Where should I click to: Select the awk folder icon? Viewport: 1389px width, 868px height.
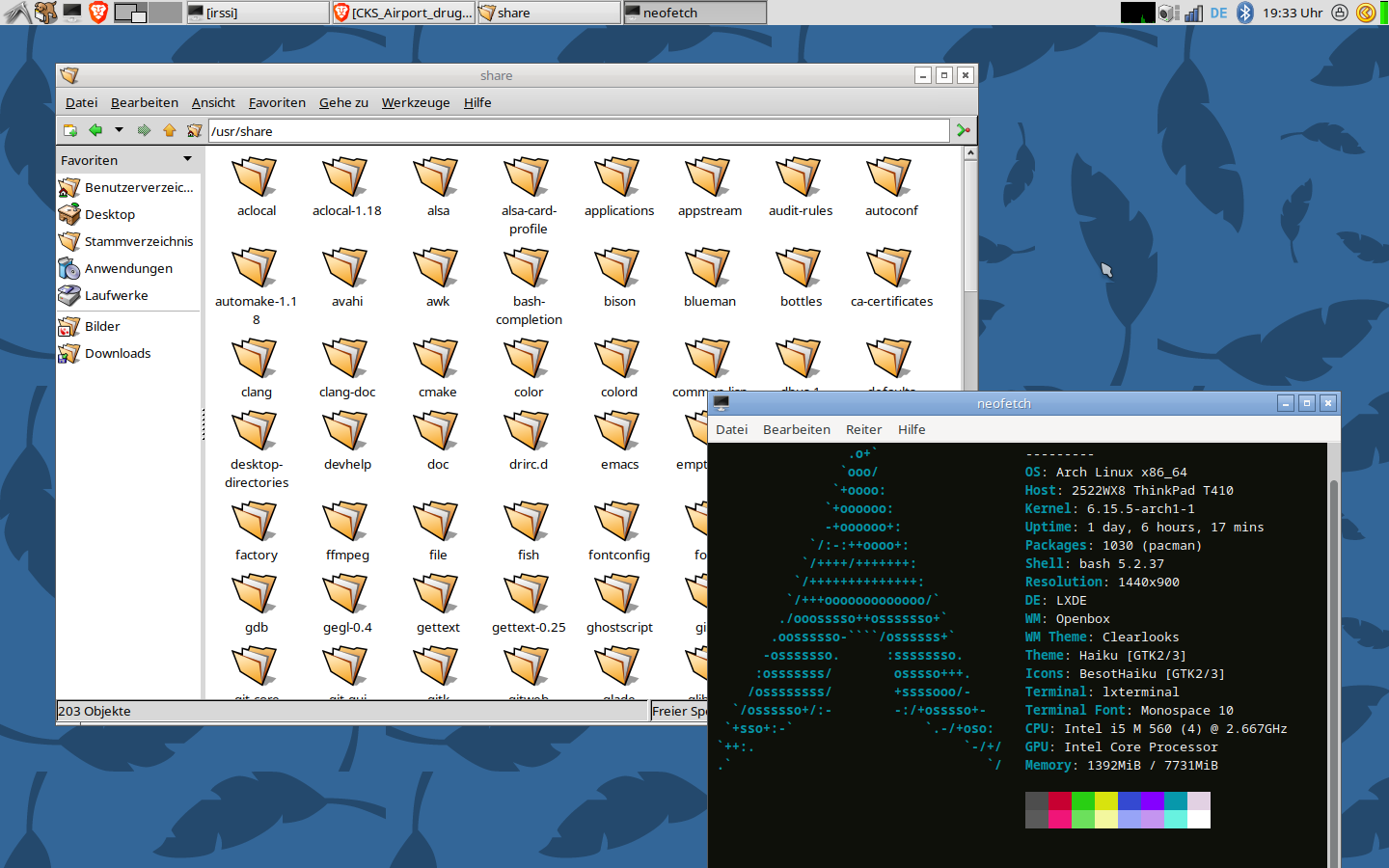coord(437,268)
